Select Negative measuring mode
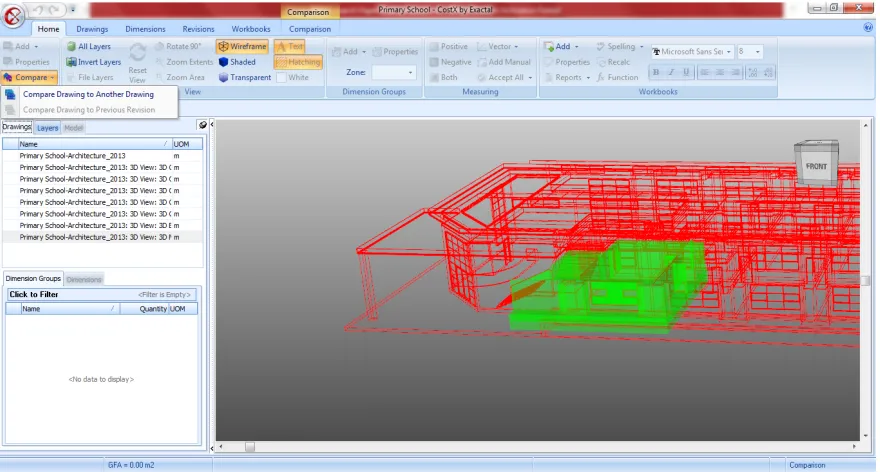Screen dimensions: 880x472 click(x=450, y=62)
